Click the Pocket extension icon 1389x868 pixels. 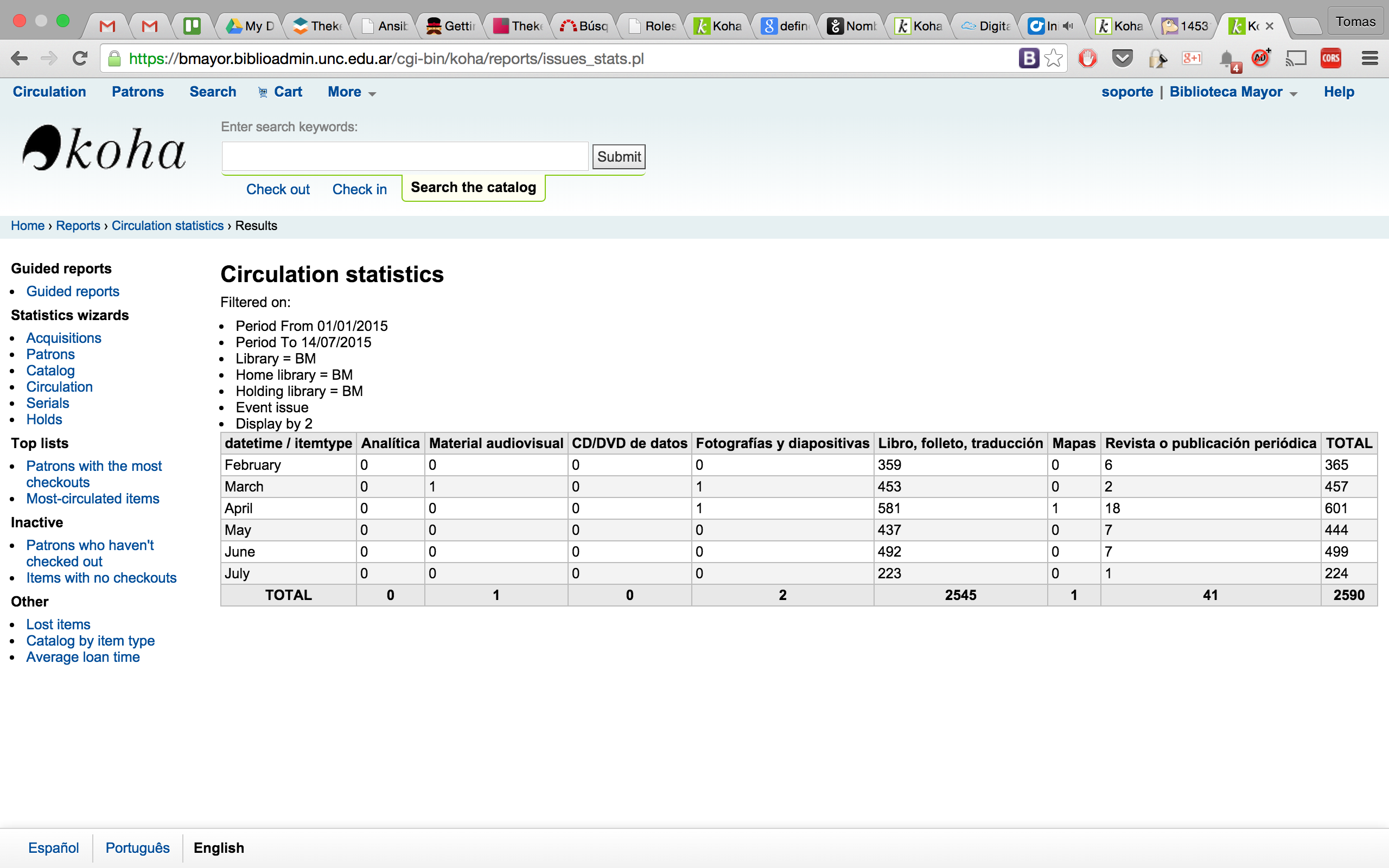pyautogui.click(x=1122, y=59)
